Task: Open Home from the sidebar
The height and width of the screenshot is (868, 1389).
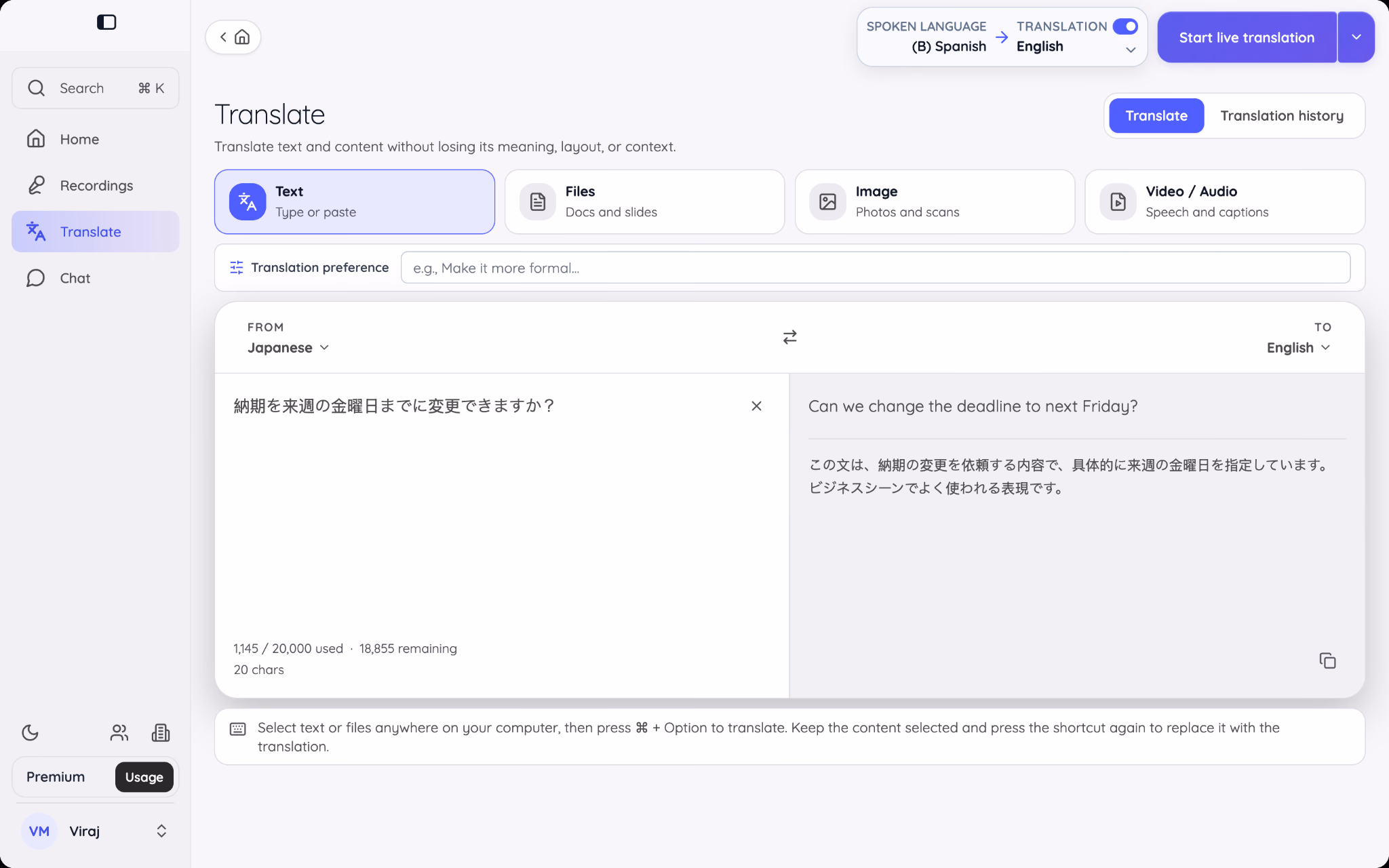Action: point(95,139)
